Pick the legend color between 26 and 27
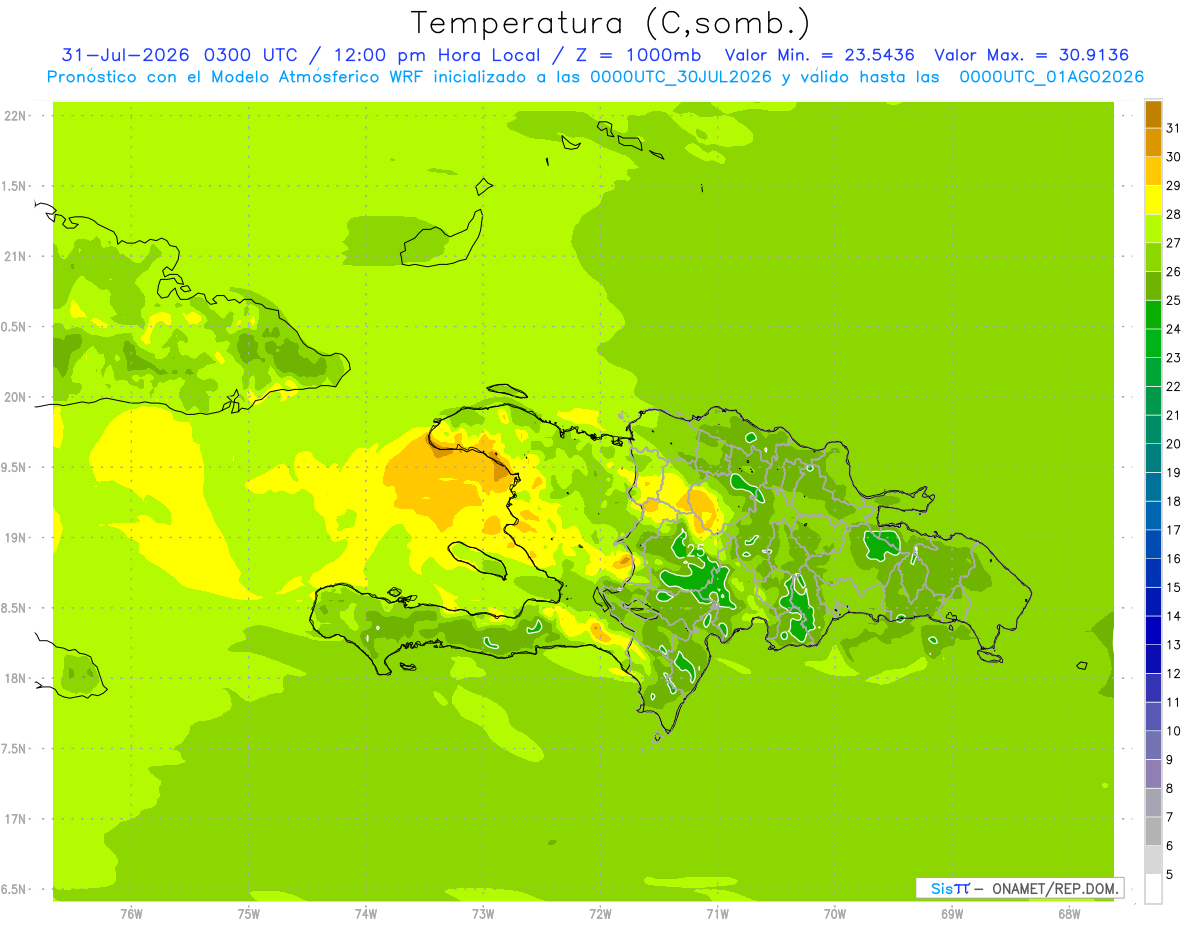Image resolution: width=1200 pixels, height=927 pixels. tap(1153, 257)
